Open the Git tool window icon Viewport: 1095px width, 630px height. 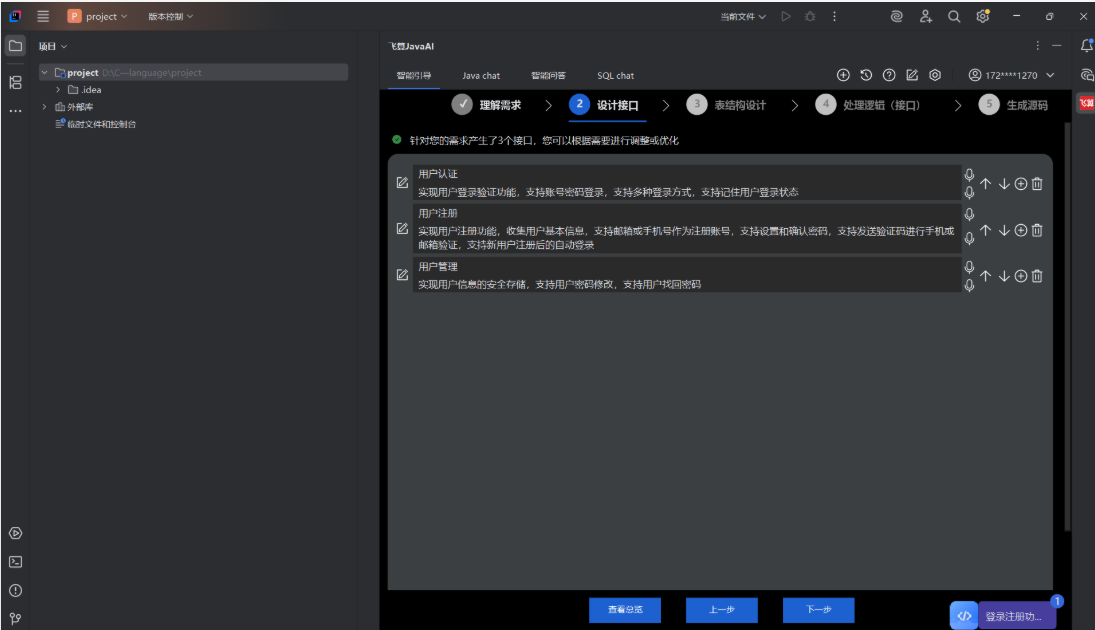click(x=15, y=618)
